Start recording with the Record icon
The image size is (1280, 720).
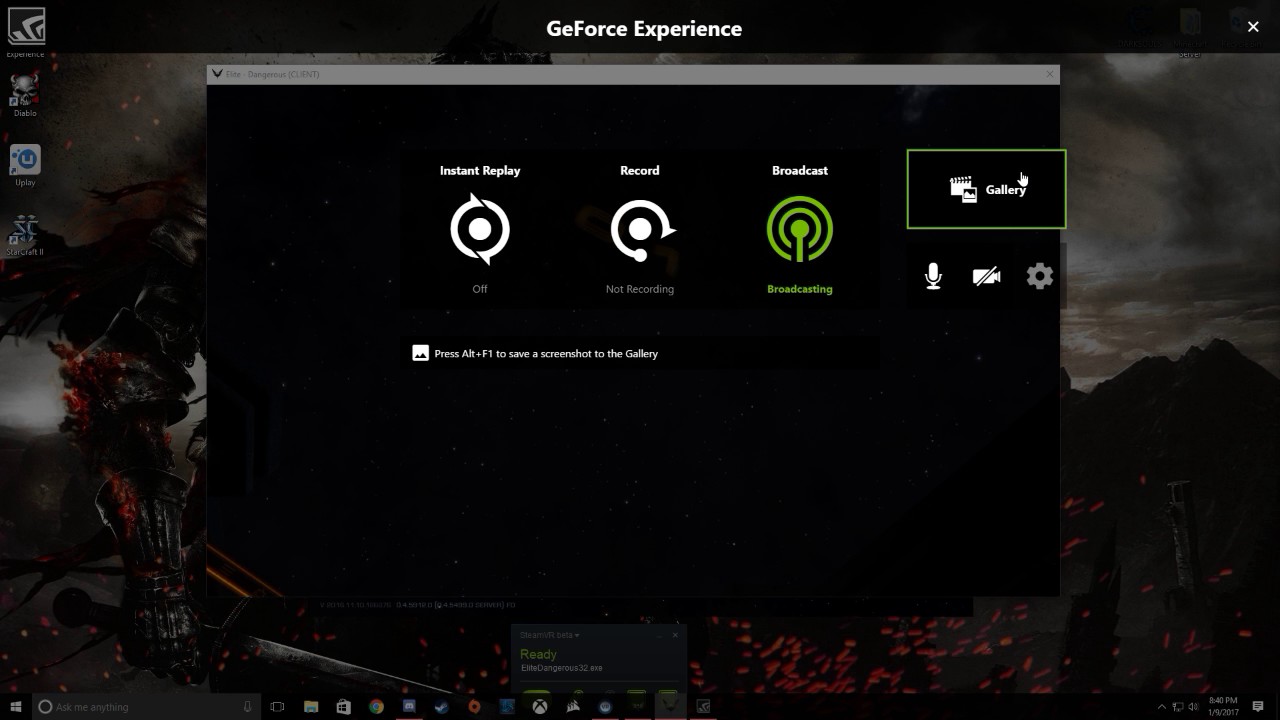coord(642,230)
